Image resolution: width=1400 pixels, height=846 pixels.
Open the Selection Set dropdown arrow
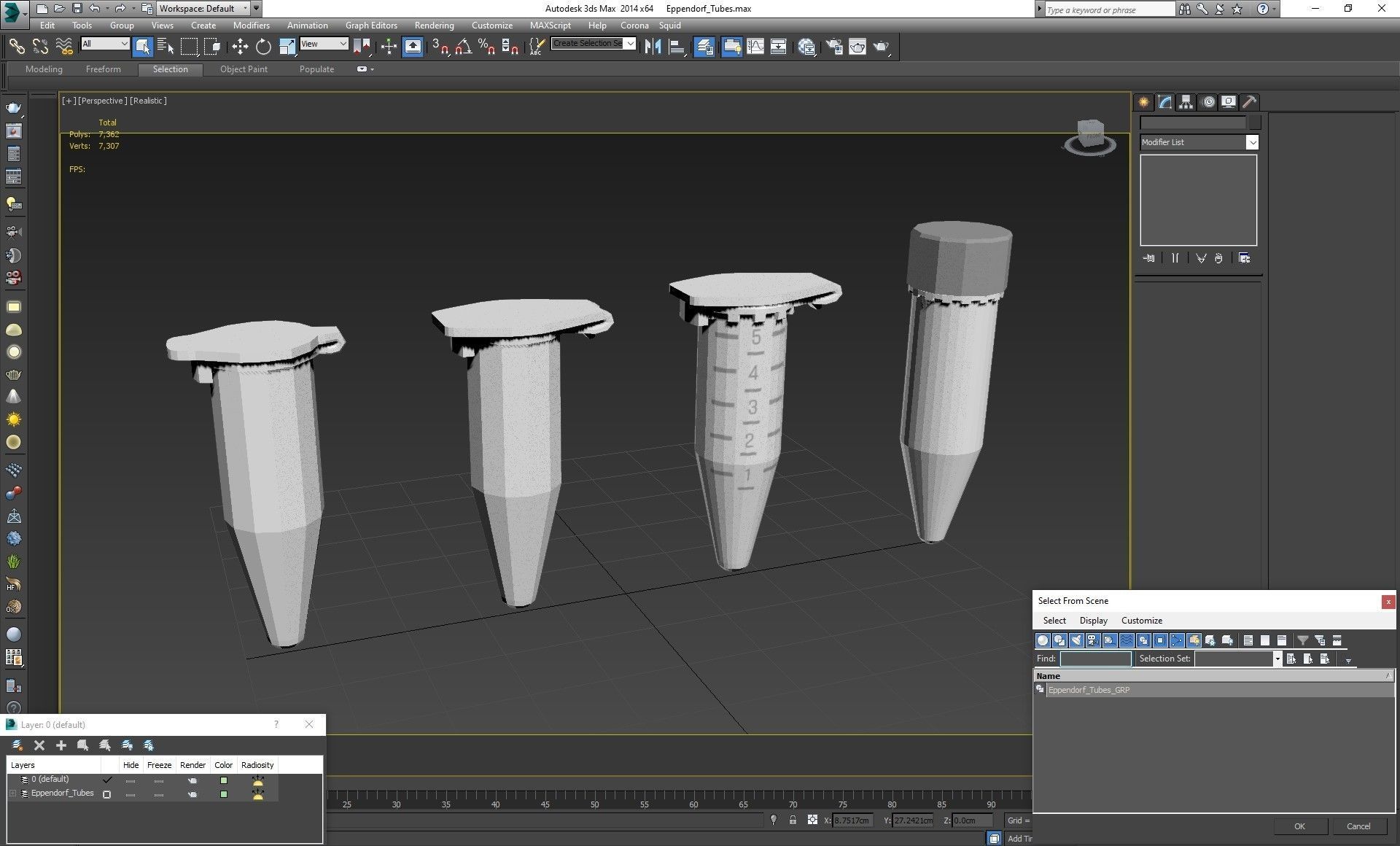1277,659
